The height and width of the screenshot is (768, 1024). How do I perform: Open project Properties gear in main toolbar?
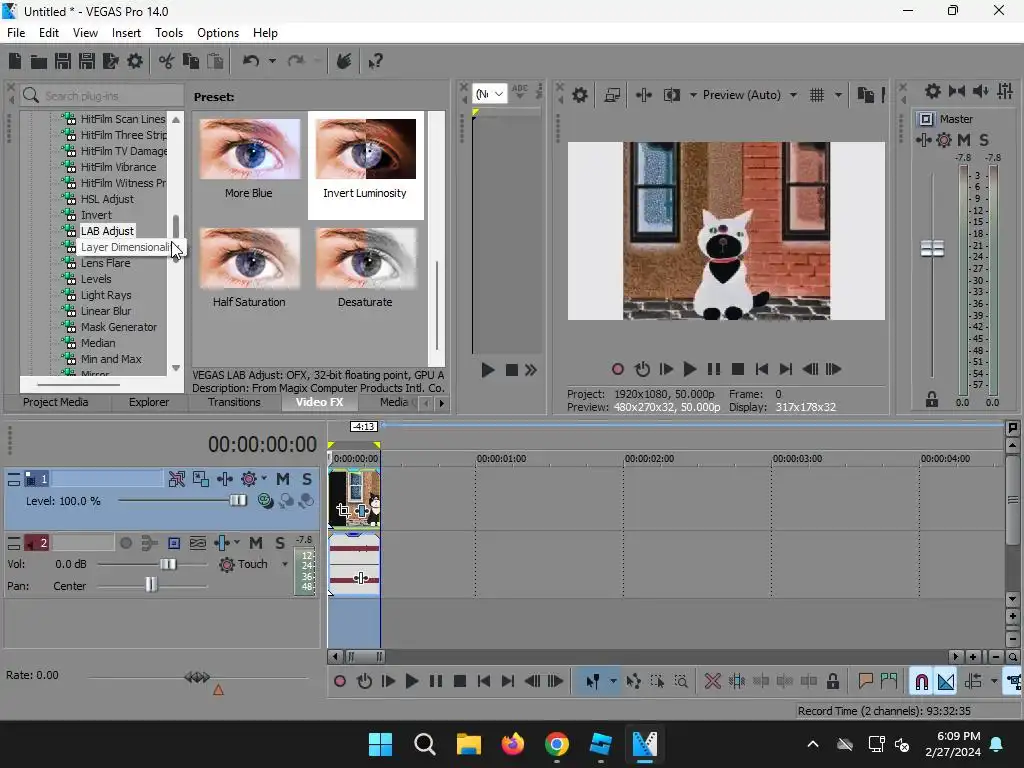(x=135, y=61)
